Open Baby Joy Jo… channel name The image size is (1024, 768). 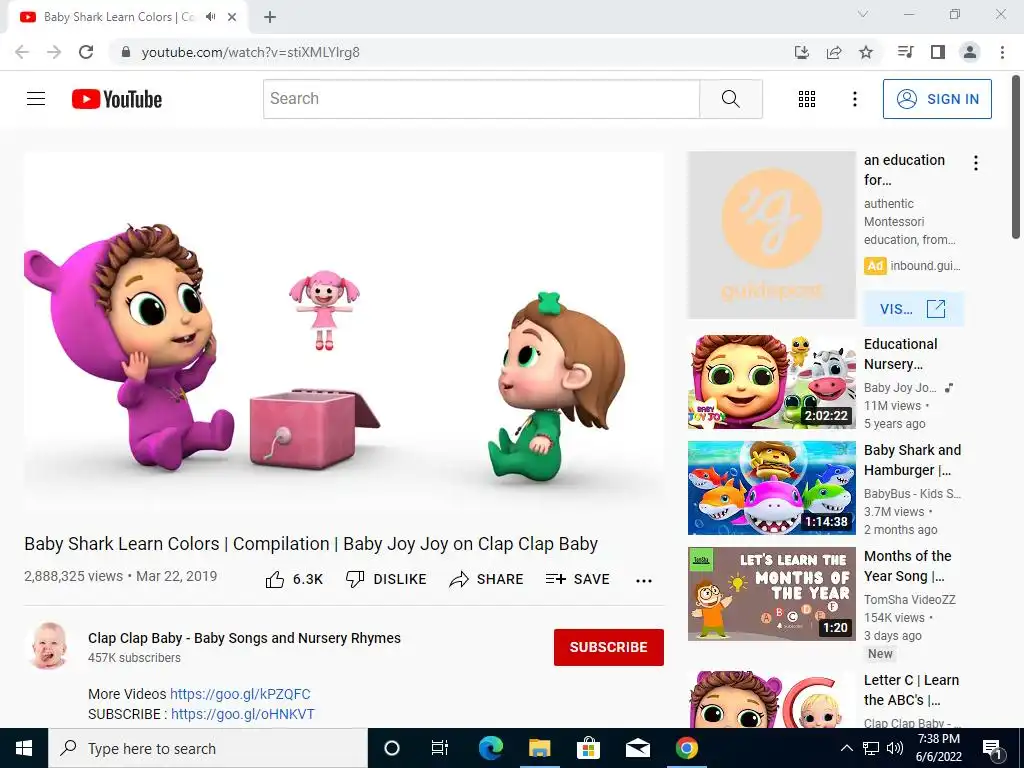[900, 388]
